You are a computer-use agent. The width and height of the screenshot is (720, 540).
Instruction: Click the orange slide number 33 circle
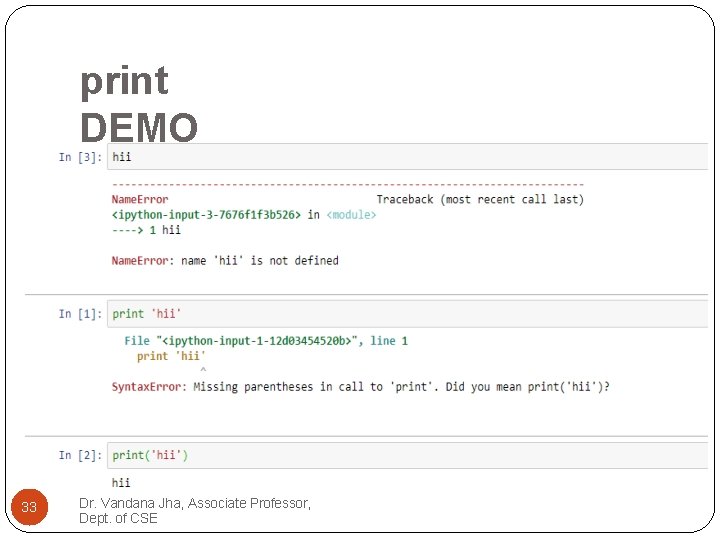pyautogui.click(x=29, y=507)
